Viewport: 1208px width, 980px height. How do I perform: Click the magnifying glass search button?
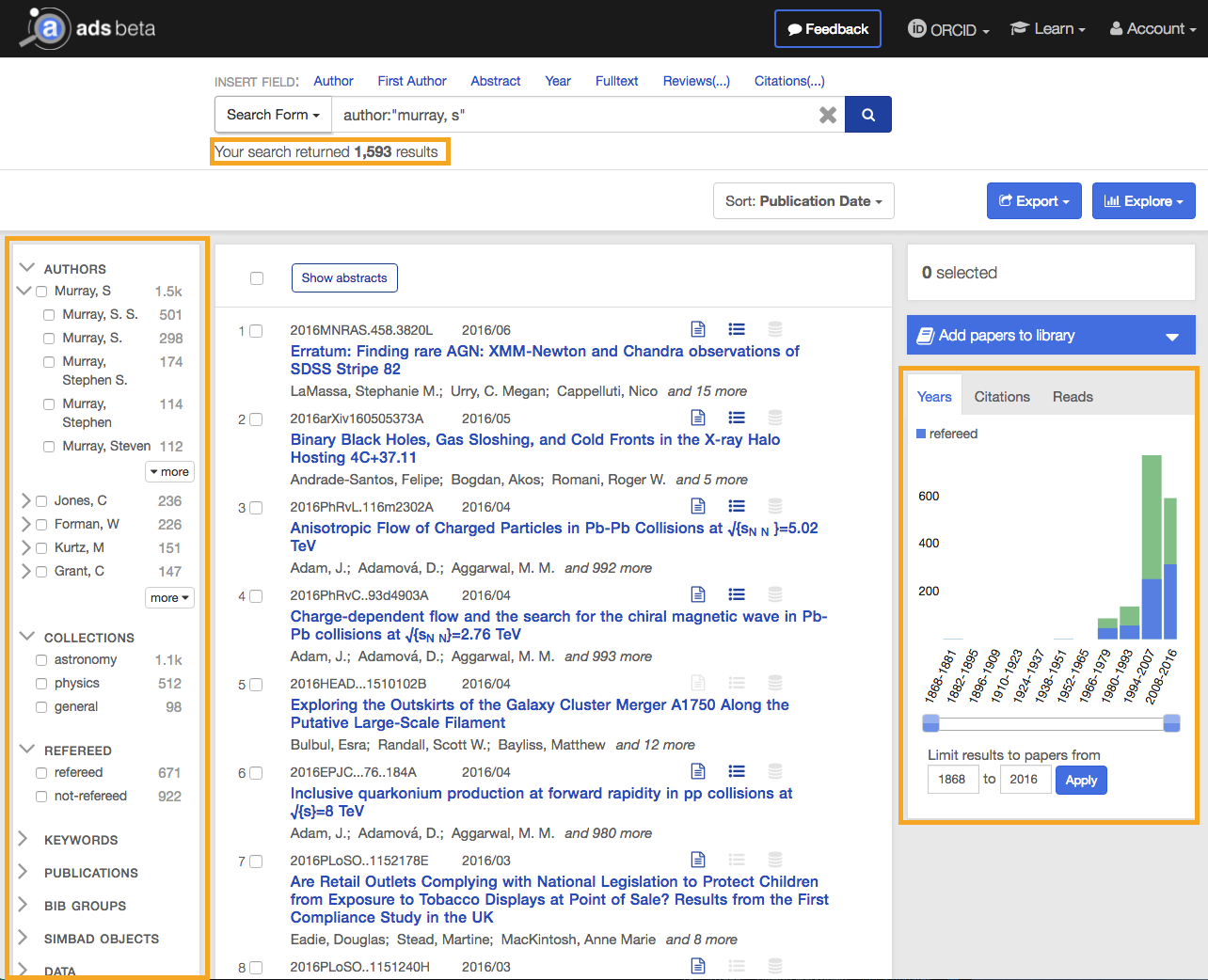coord(867,115)
